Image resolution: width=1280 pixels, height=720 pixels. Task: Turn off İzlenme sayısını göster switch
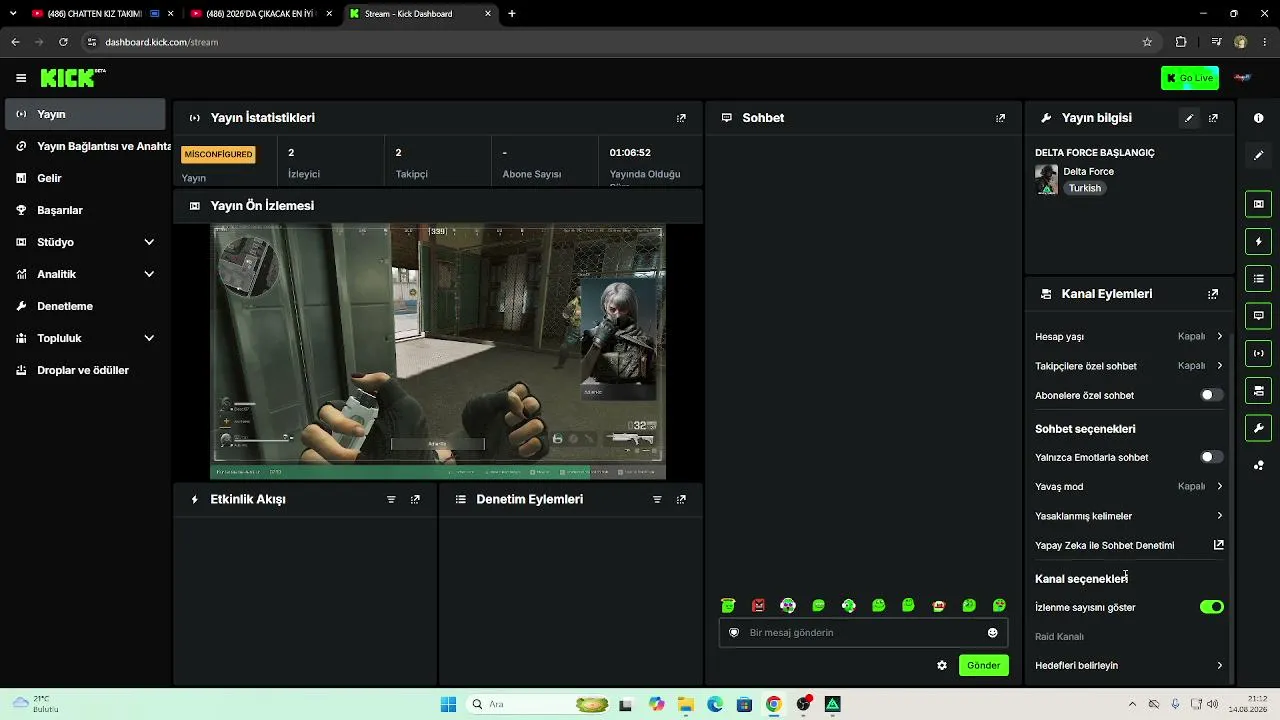click(1211, 607)
